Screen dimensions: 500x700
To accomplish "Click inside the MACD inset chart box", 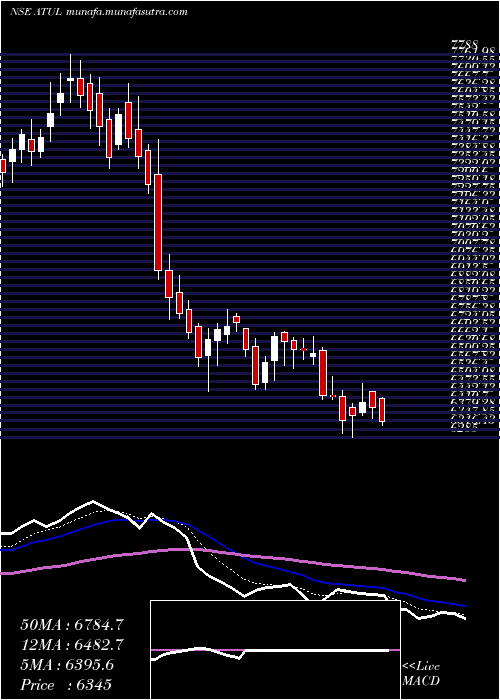I will point(275,650).
